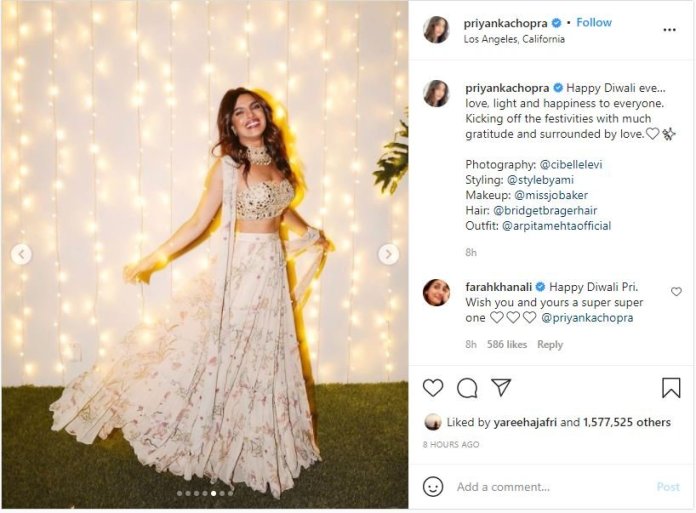Open emoji picker smiley icon
Viewport: 696px width, 513px height.
433,486
